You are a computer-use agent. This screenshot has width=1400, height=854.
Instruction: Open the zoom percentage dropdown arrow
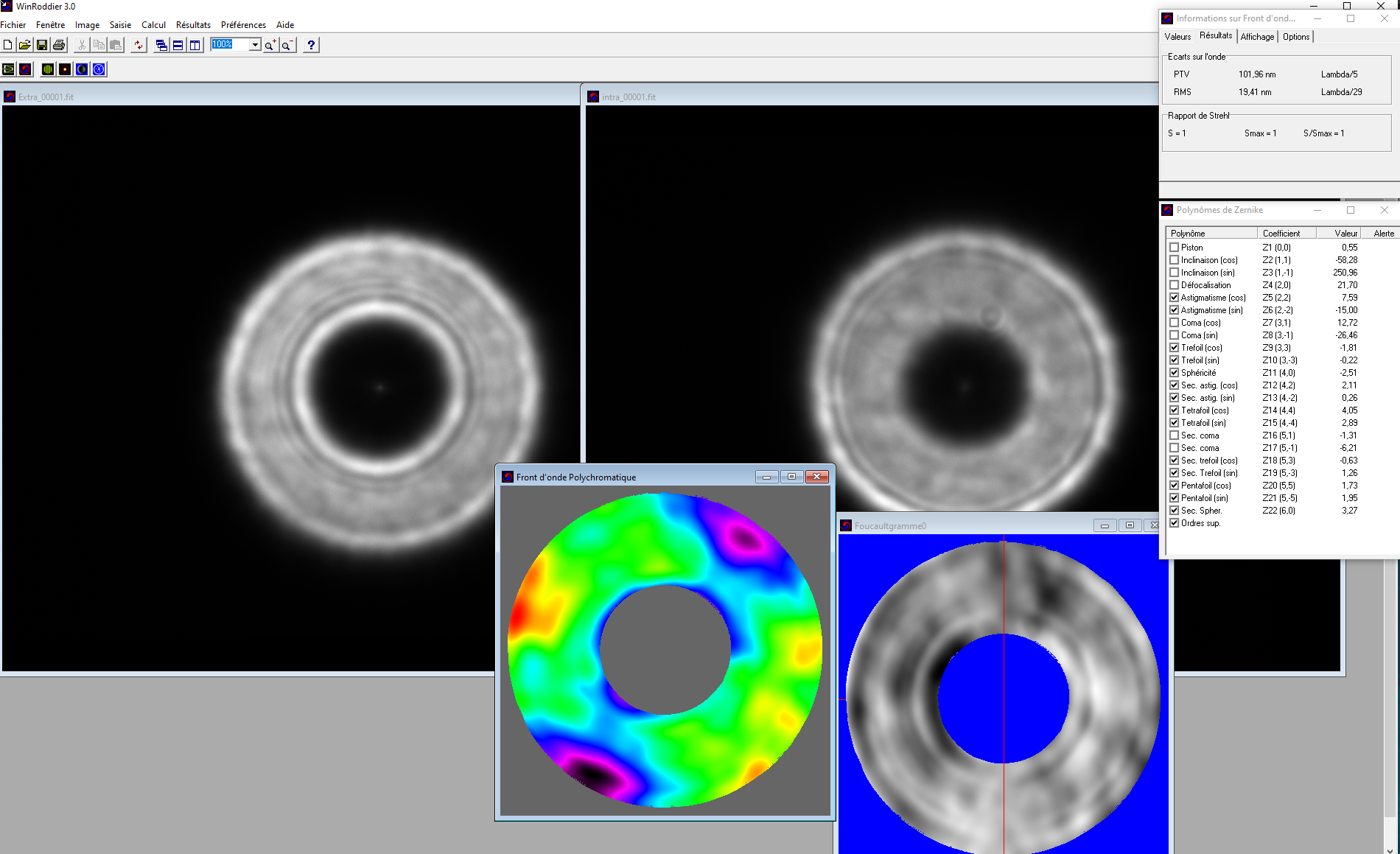(x=255, y=45)
